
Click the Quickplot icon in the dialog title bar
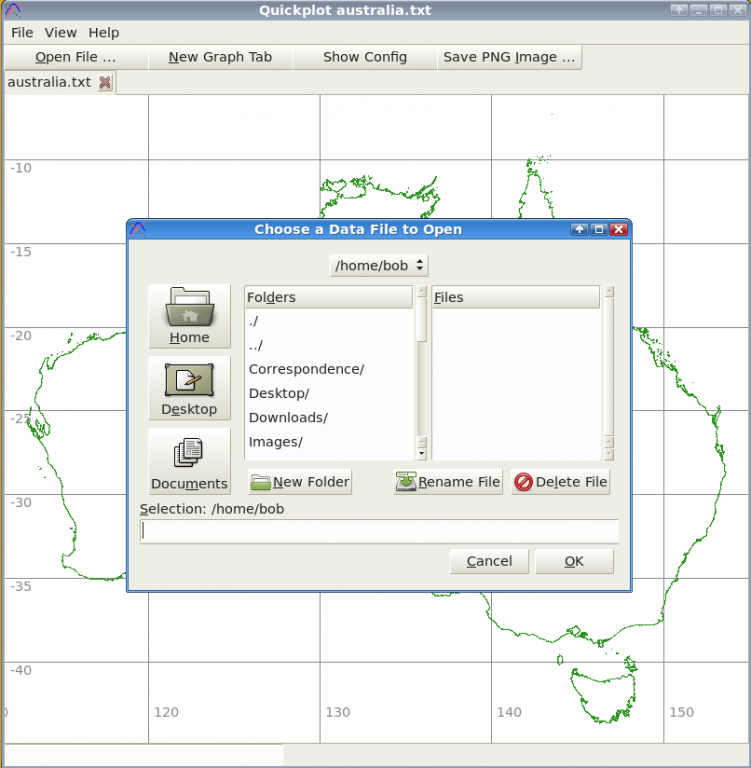[x=138, y=229]
